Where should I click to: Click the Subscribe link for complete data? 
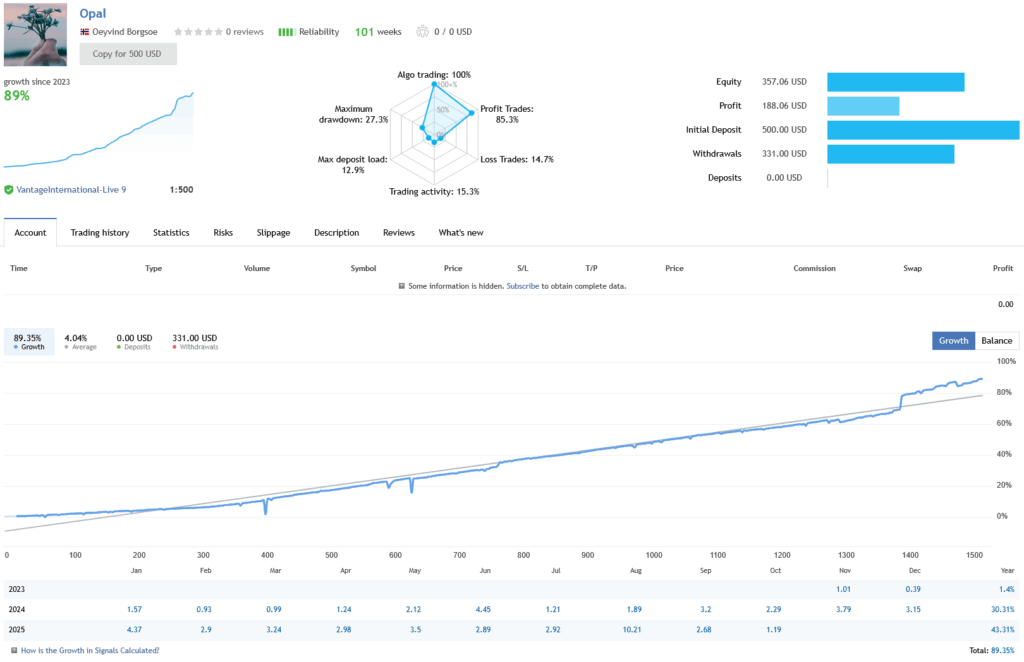coord(522,286)
